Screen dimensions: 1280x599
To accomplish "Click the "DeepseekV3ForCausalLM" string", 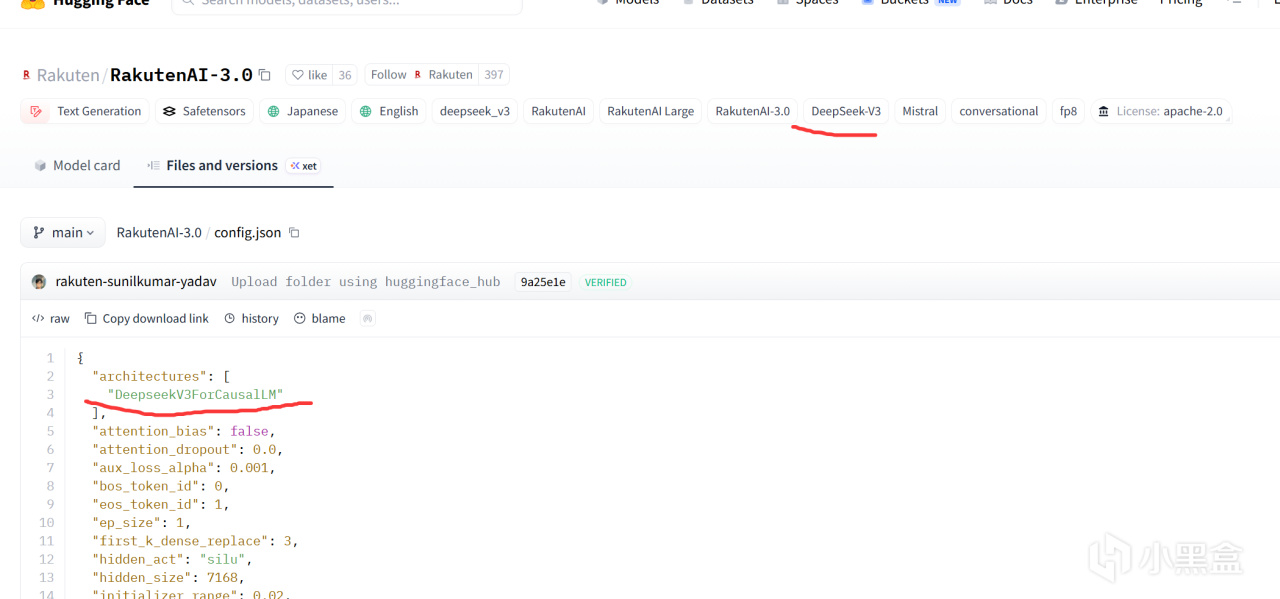I will (196, 394).
